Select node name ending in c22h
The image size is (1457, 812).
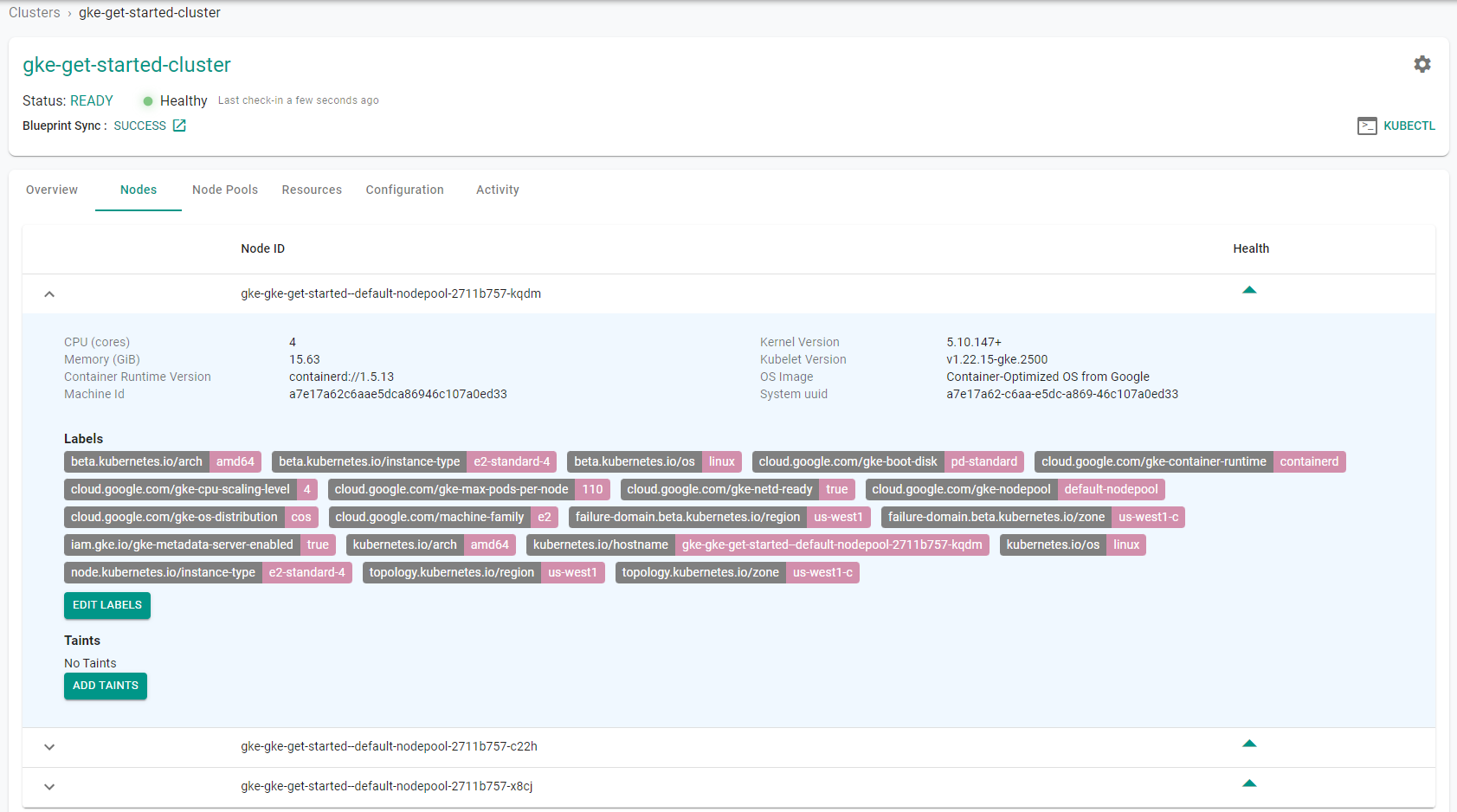[389, 746]
